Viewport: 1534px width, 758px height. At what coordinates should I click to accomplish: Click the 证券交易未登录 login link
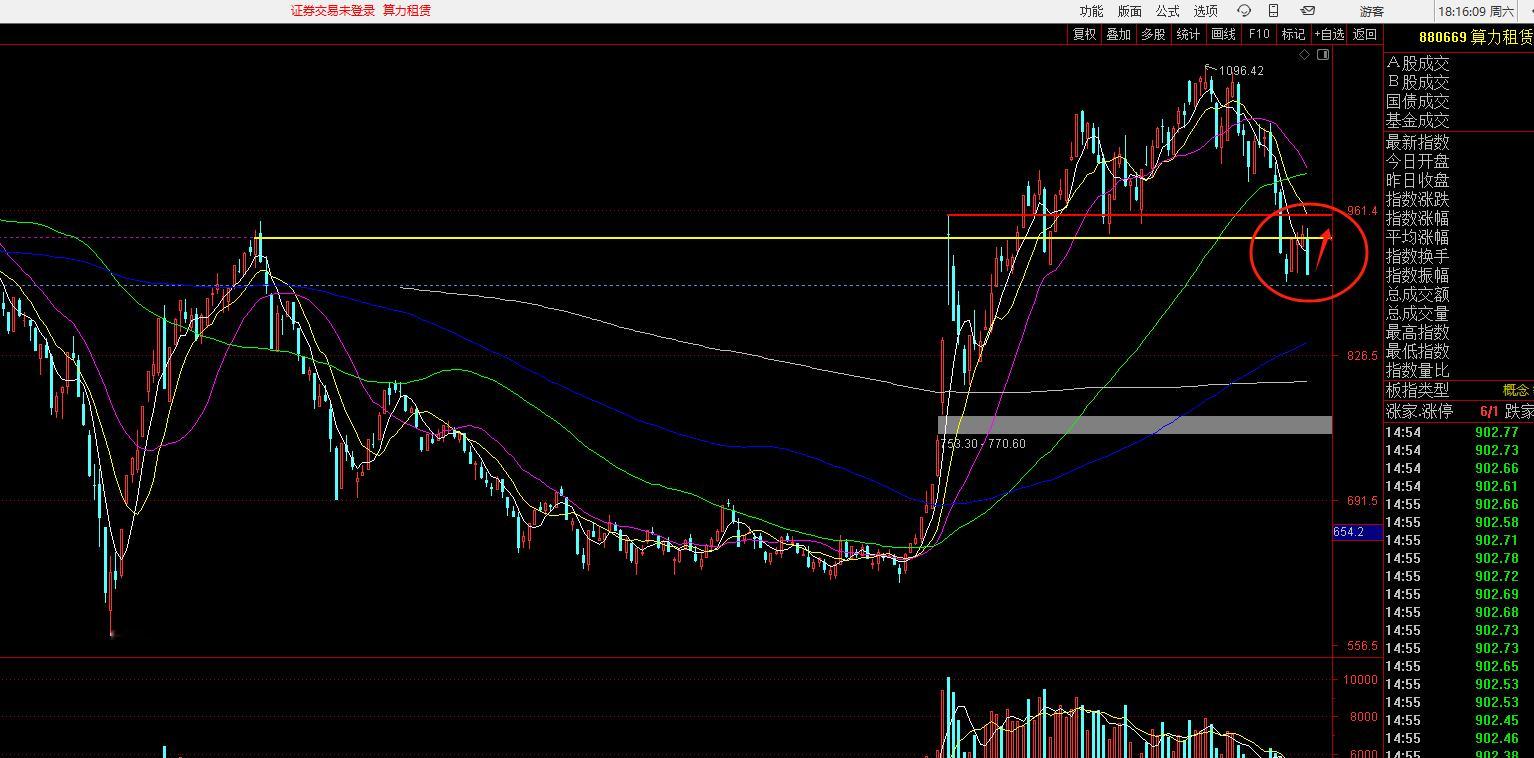[333, 10]
